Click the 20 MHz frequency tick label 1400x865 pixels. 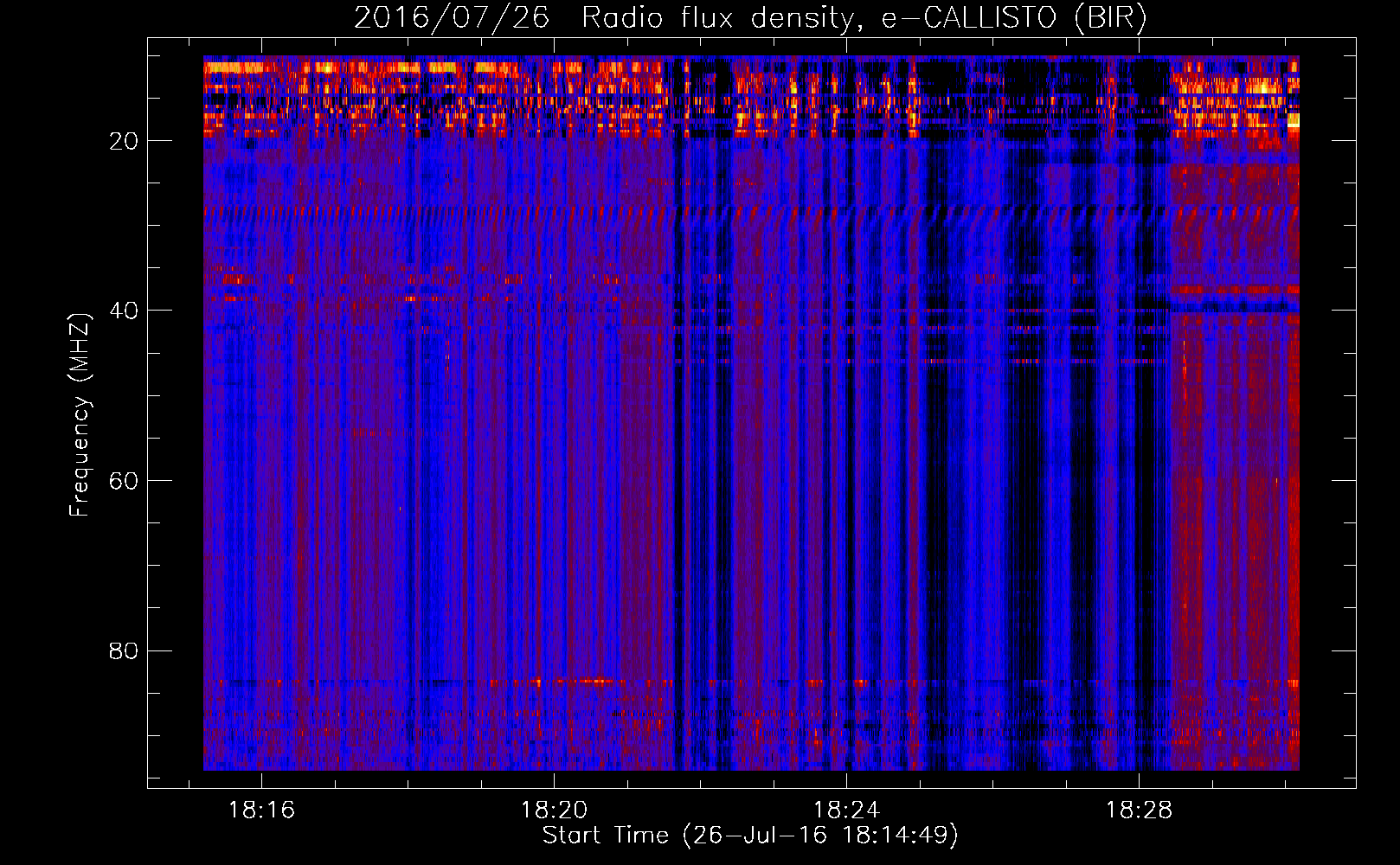[124, 141]
